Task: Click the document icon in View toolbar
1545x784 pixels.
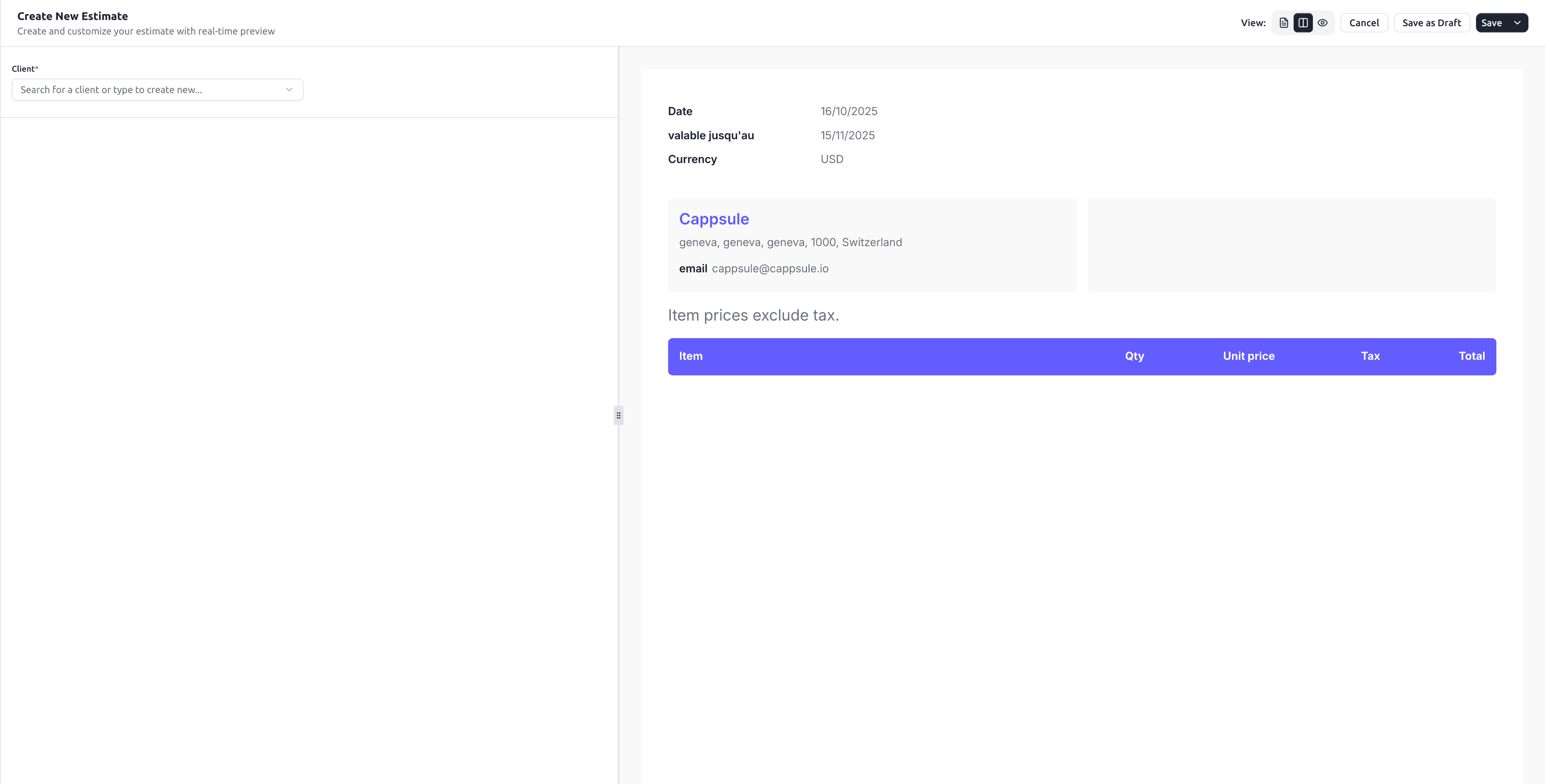Action: pos(1283,22)
